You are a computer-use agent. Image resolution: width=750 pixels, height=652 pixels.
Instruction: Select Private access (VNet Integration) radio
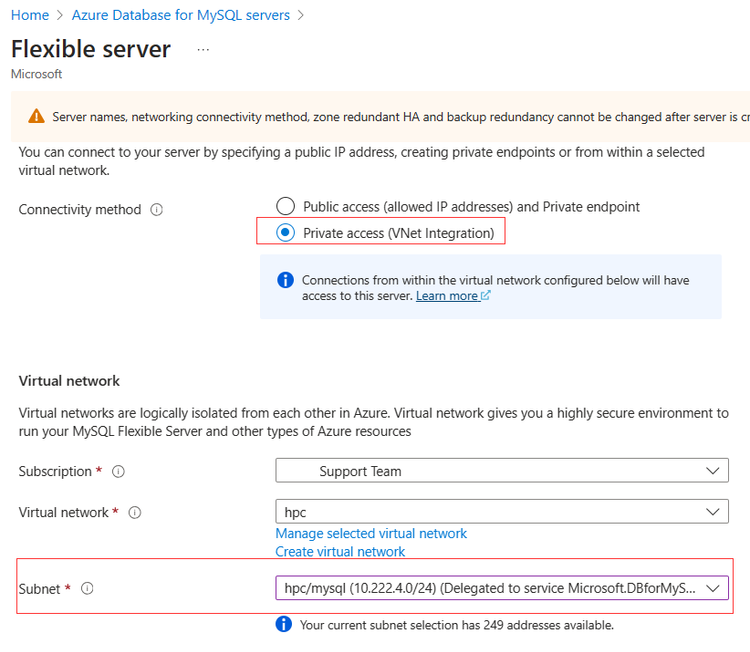286,233
